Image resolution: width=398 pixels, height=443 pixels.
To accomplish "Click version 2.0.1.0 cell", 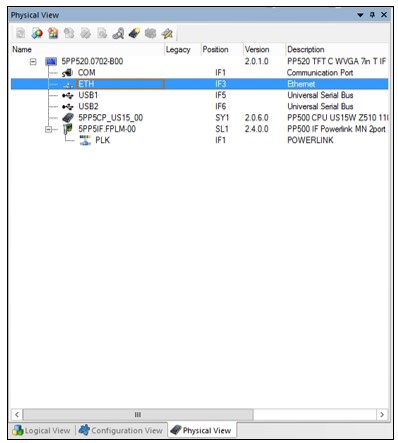I will 256,61.
